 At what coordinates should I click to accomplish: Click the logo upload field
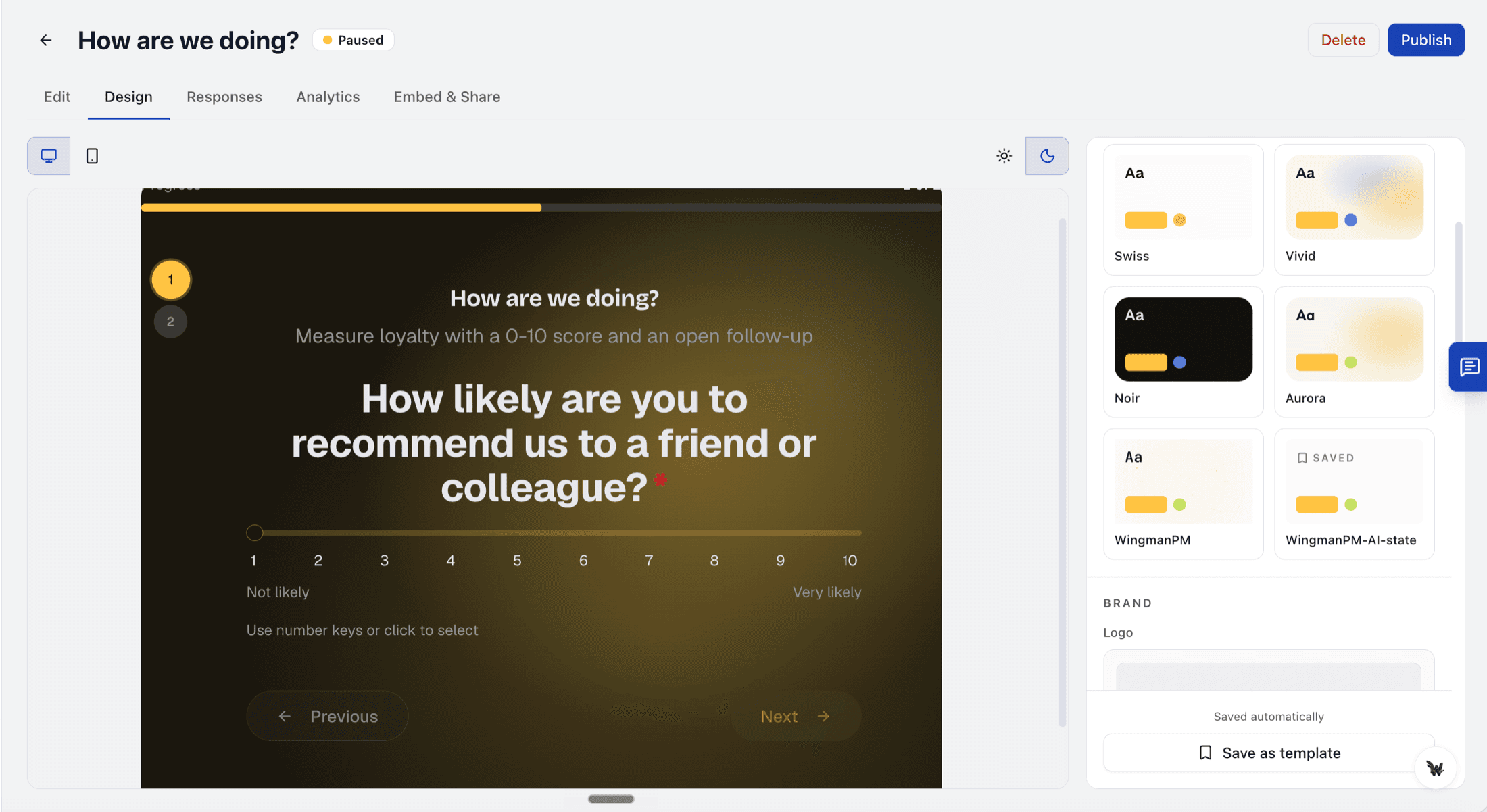(1269, 670)
